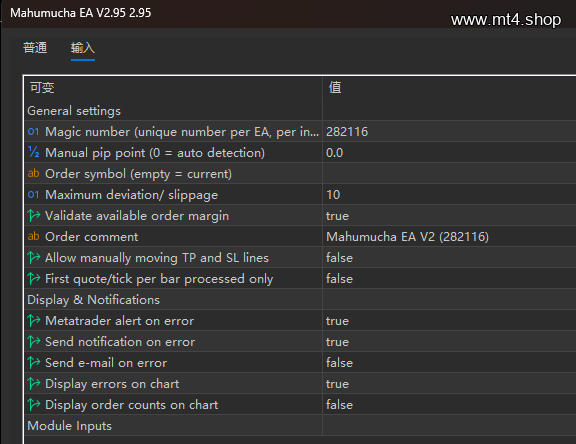Click the boolean icon beside First quote/tick per bar
The image size is (576, 444).
click(x=33, y=278)
